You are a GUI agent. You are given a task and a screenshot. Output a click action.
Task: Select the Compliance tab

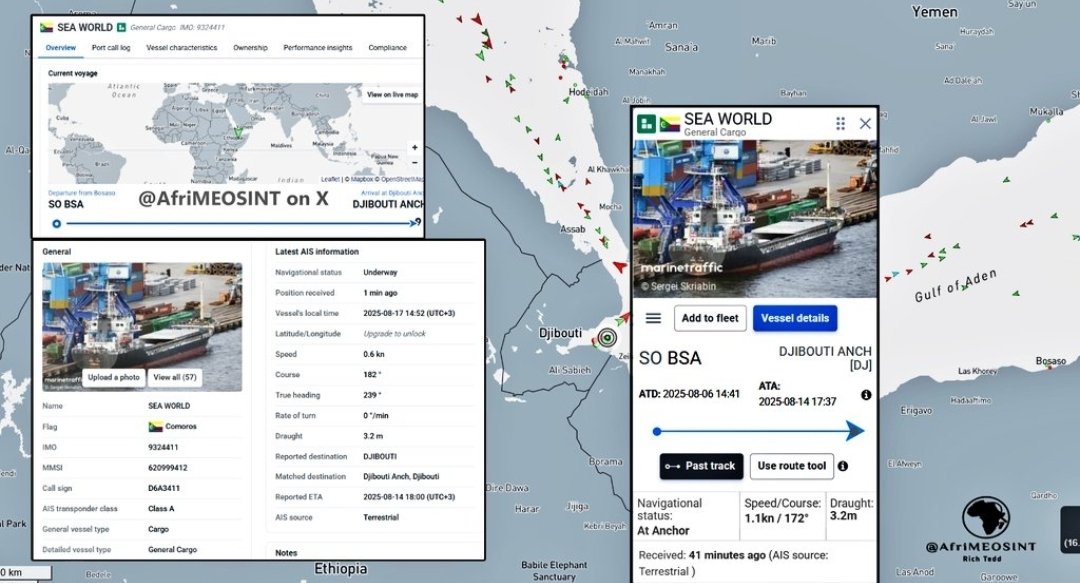point(388,47)
